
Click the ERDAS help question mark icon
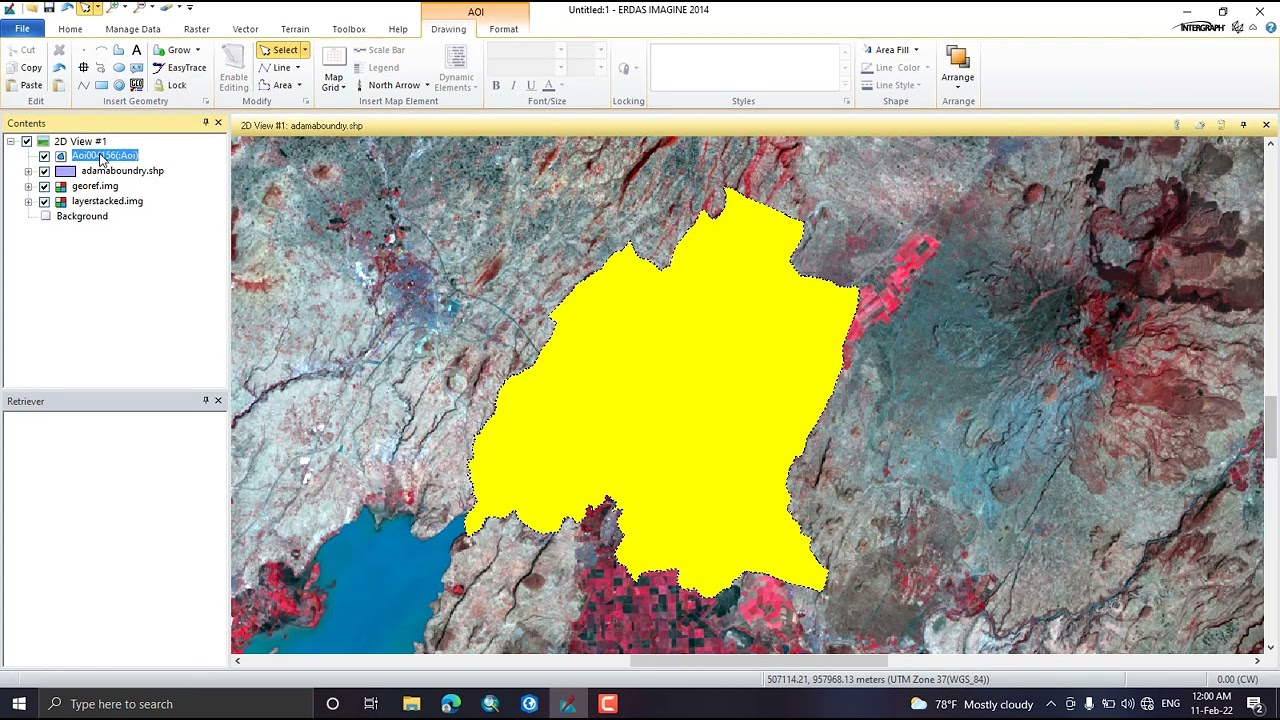click(x=1270, y=27)
